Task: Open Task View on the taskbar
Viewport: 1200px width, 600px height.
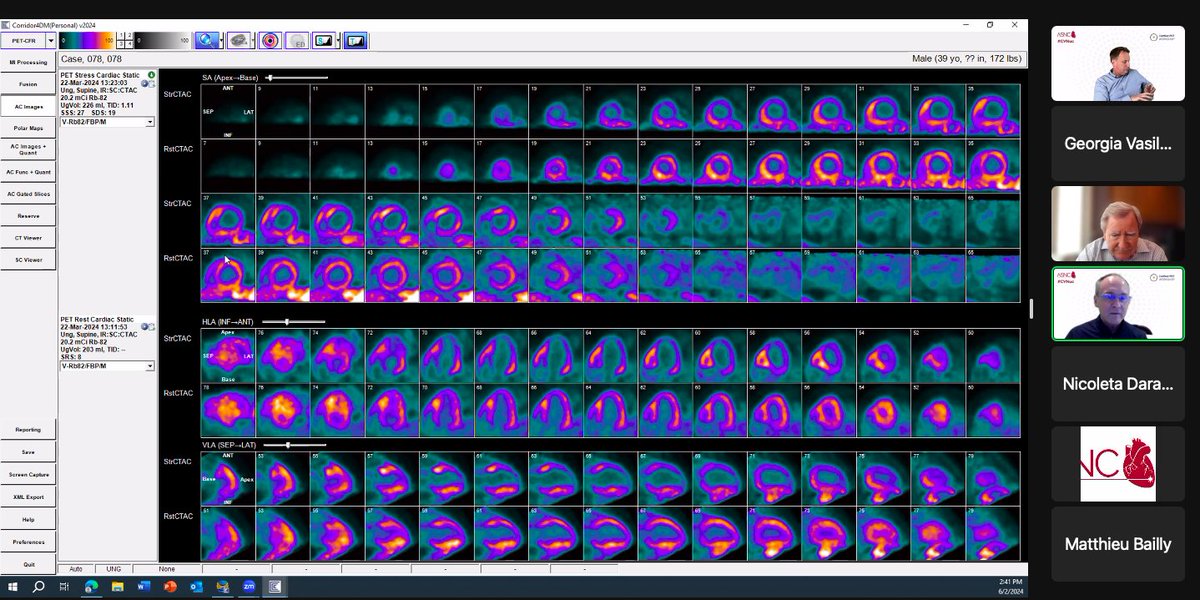Action: (65, 586)
